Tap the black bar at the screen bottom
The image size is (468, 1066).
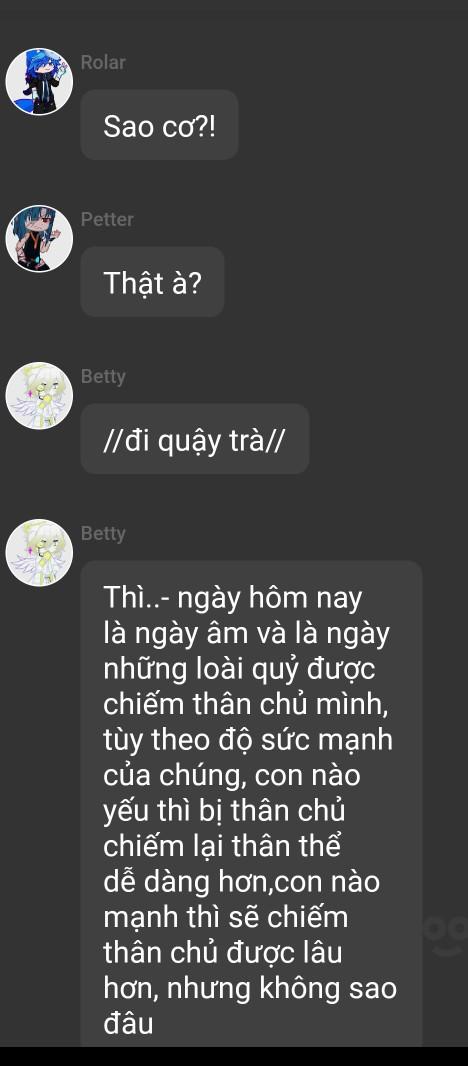[x=234, y=1056]
